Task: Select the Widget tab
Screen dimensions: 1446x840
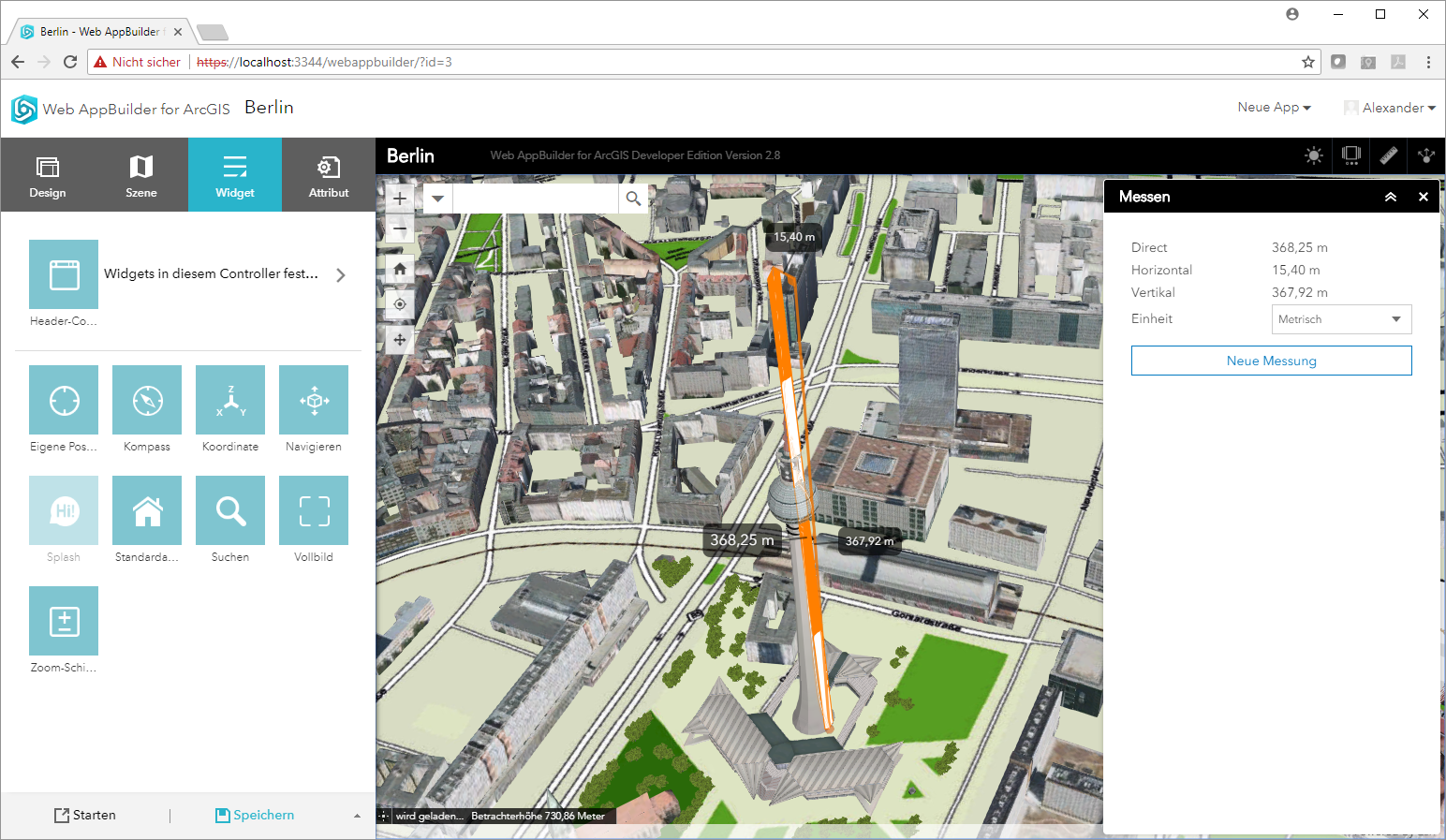Action: [235, 175]
